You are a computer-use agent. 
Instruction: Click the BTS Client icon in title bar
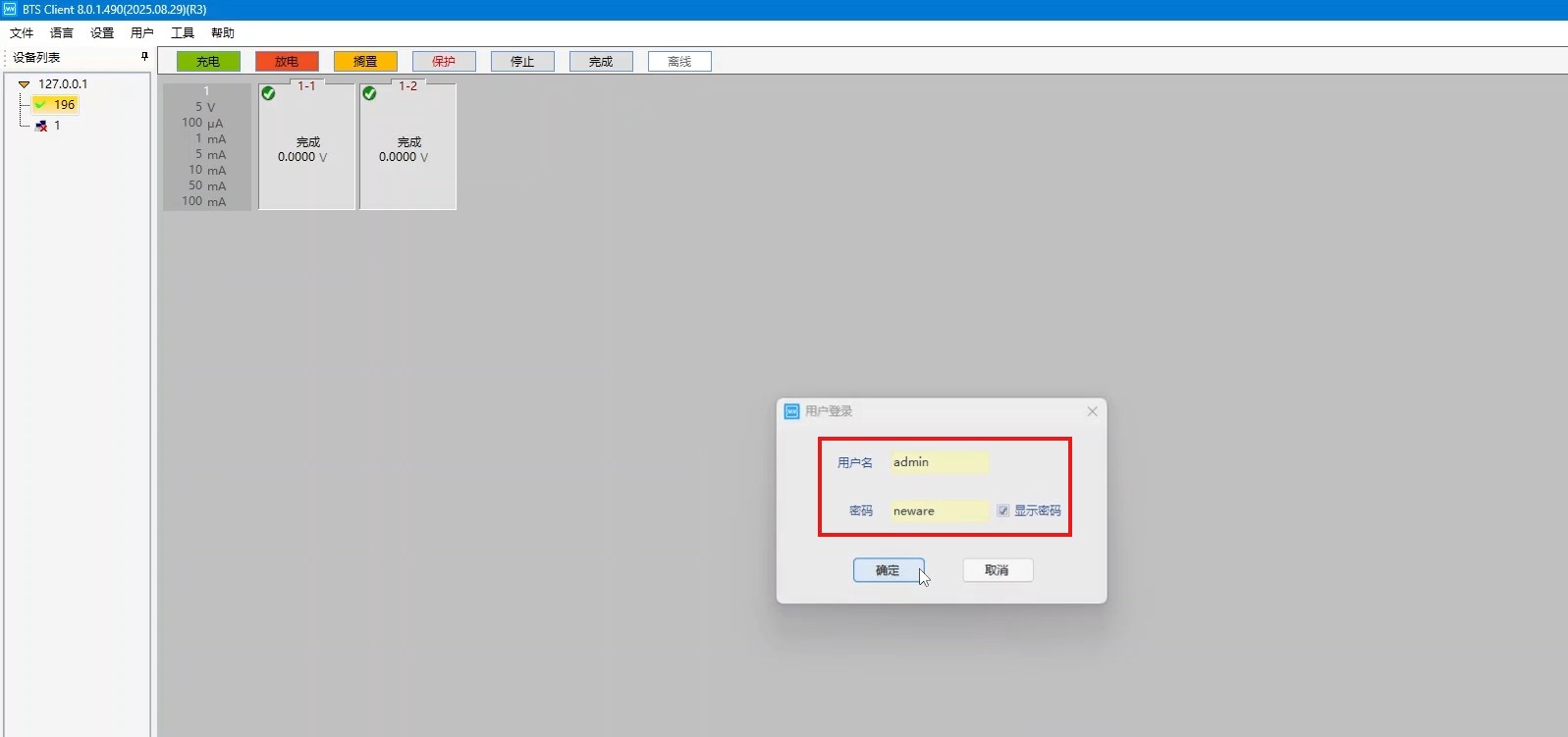10,9
